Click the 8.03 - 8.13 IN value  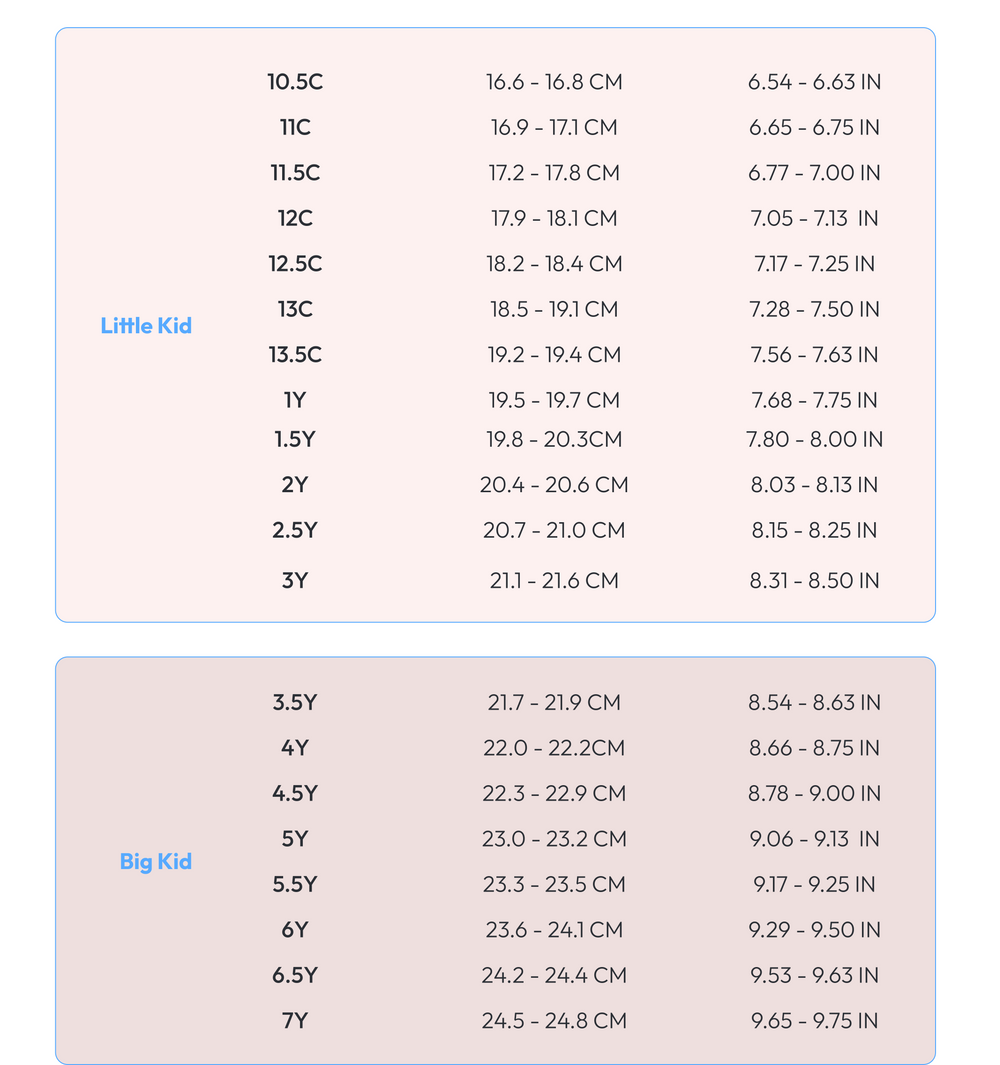[815, 485]
